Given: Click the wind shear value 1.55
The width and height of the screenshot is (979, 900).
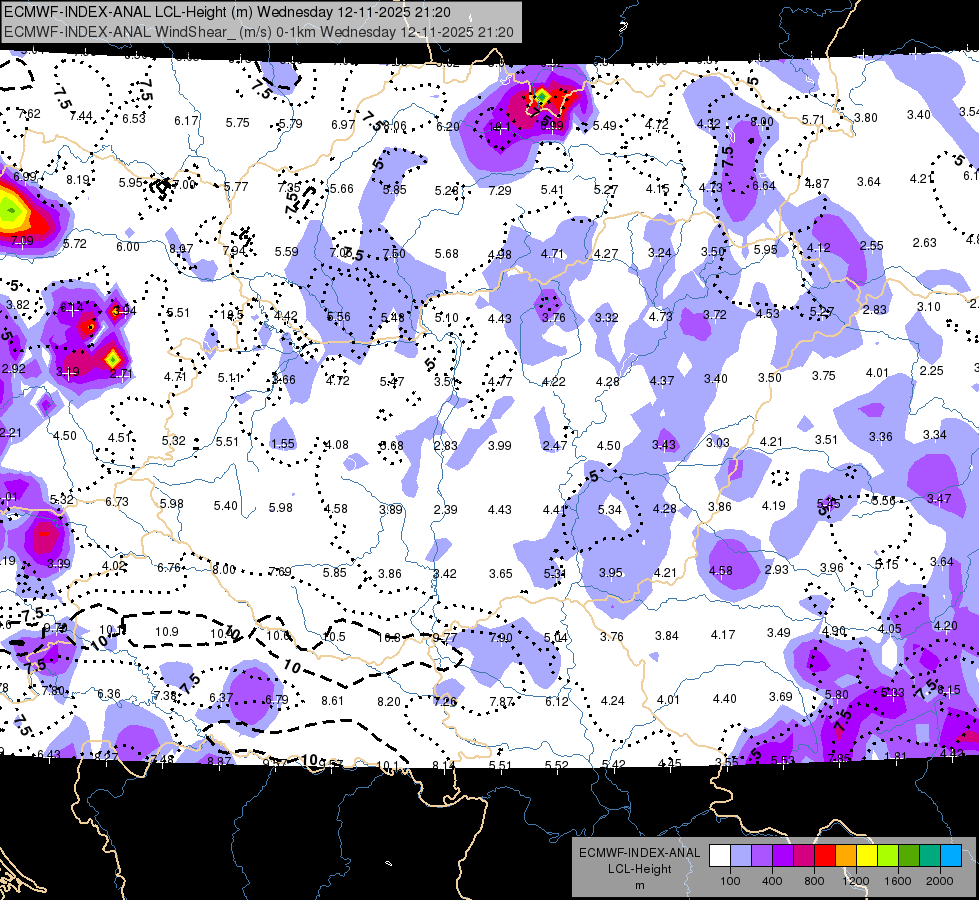Looking at the screenshot, I should [283, 444].
